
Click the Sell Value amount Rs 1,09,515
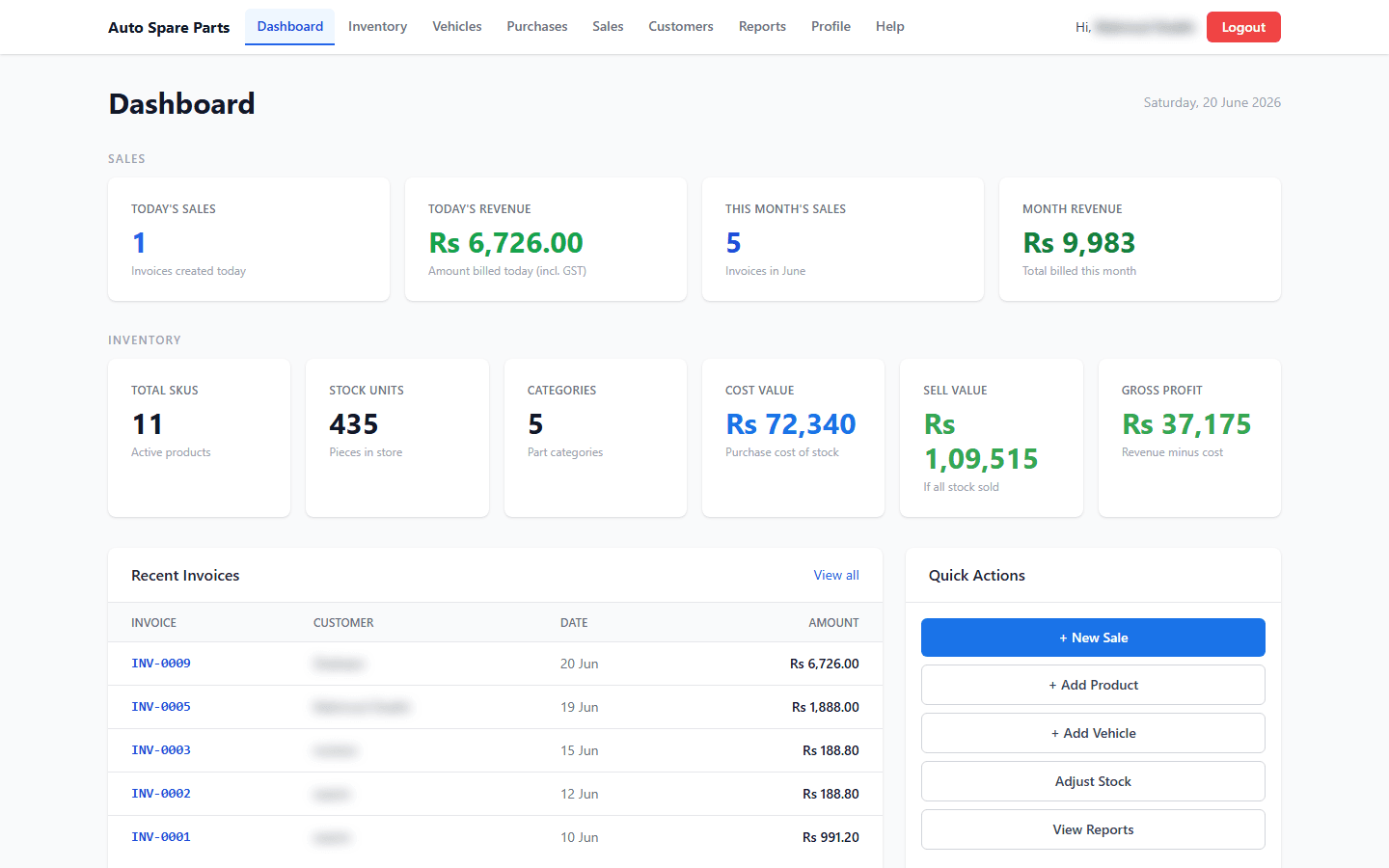[x=981, y=442]
